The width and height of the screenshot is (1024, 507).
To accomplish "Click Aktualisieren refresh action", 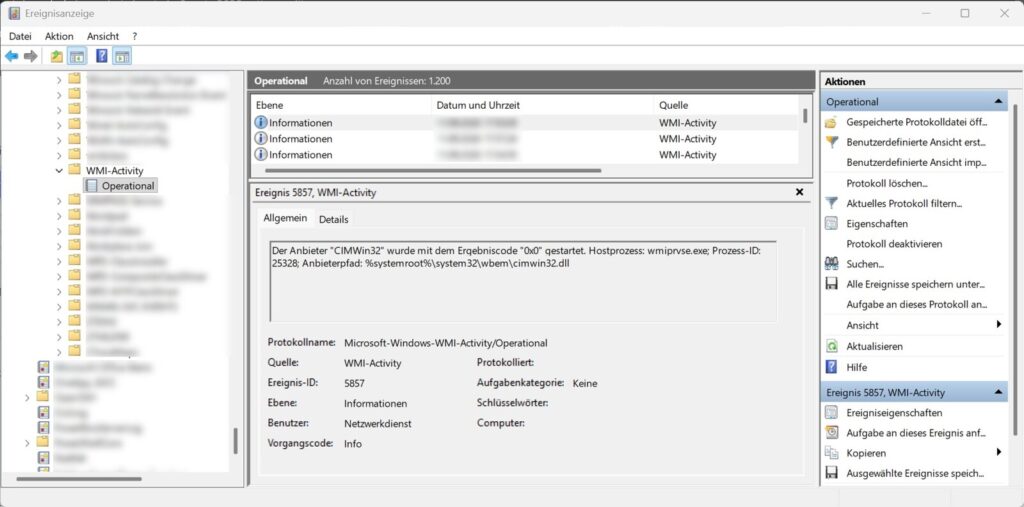I will click(x=874, y=346).
